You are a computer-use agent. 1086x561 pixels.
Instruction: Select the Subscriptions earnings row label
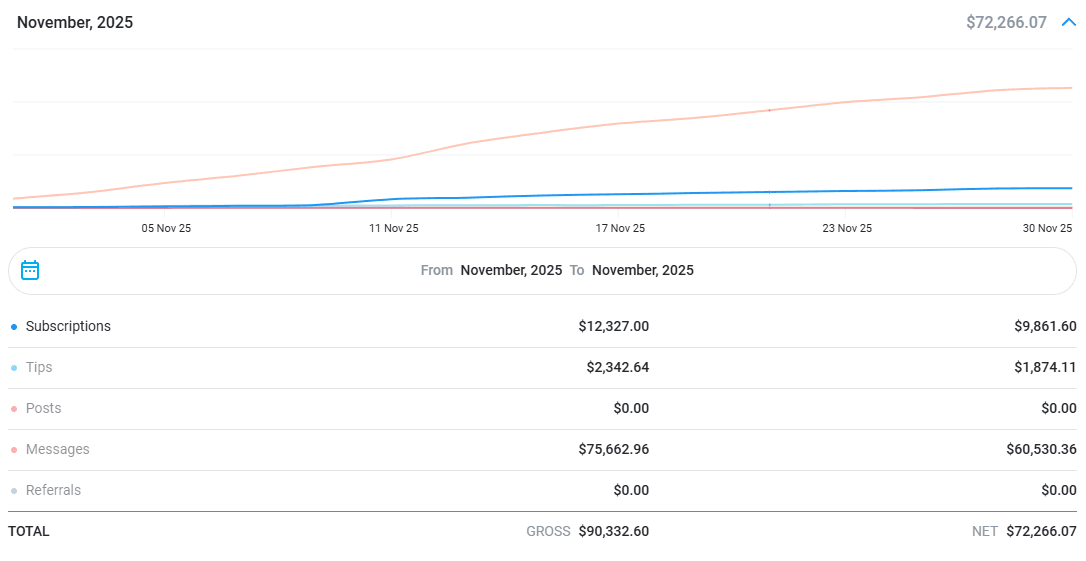click(x=68, y=326)
